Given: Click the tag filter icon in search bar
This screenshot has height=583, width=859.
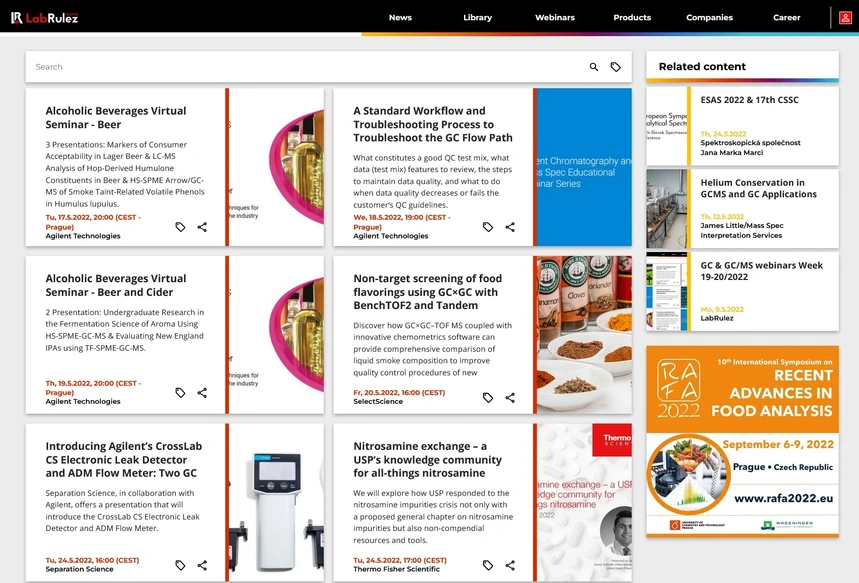Looking at the screenshot, I should (x=616, y=67).
